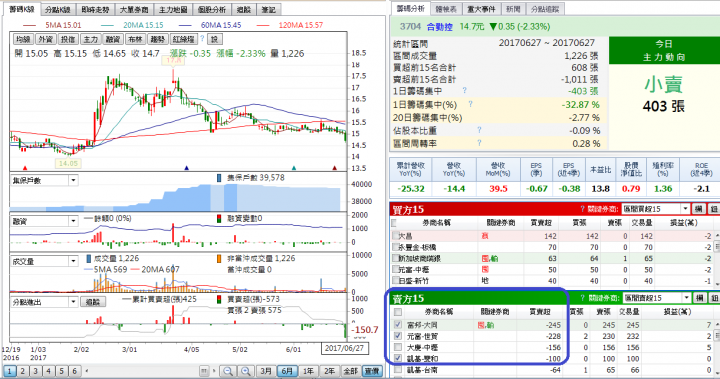Toggle the 紅綠燈 overlay button
The height and width of the screenshot is (379, 720).
click(184, 40)
